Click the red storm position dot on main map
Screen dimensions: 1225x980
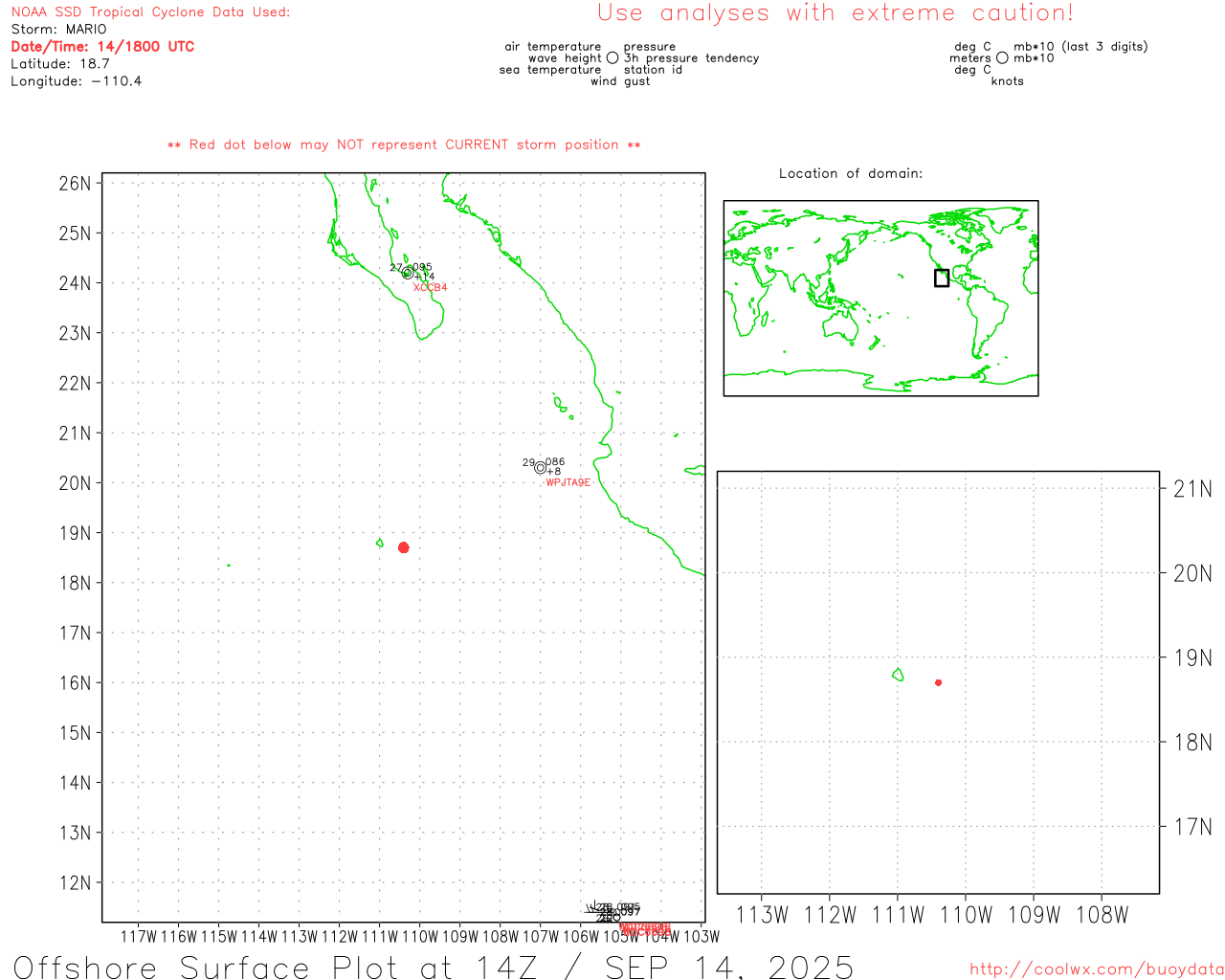coord(404,547)
